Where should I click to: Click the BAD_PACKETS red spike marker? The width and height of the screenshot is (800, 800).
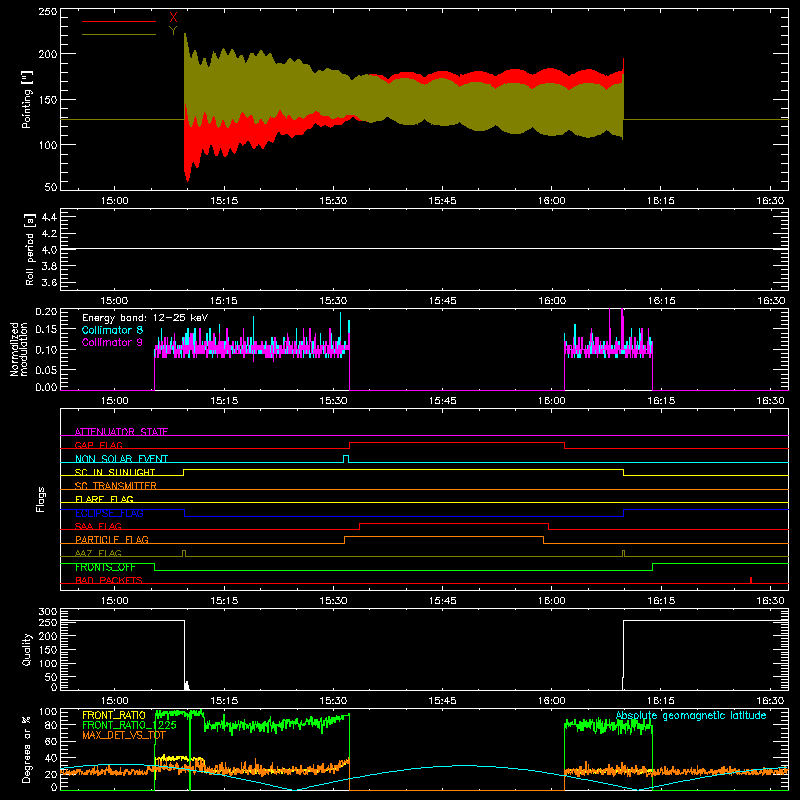pyautogui.click(x=751, y=580)
